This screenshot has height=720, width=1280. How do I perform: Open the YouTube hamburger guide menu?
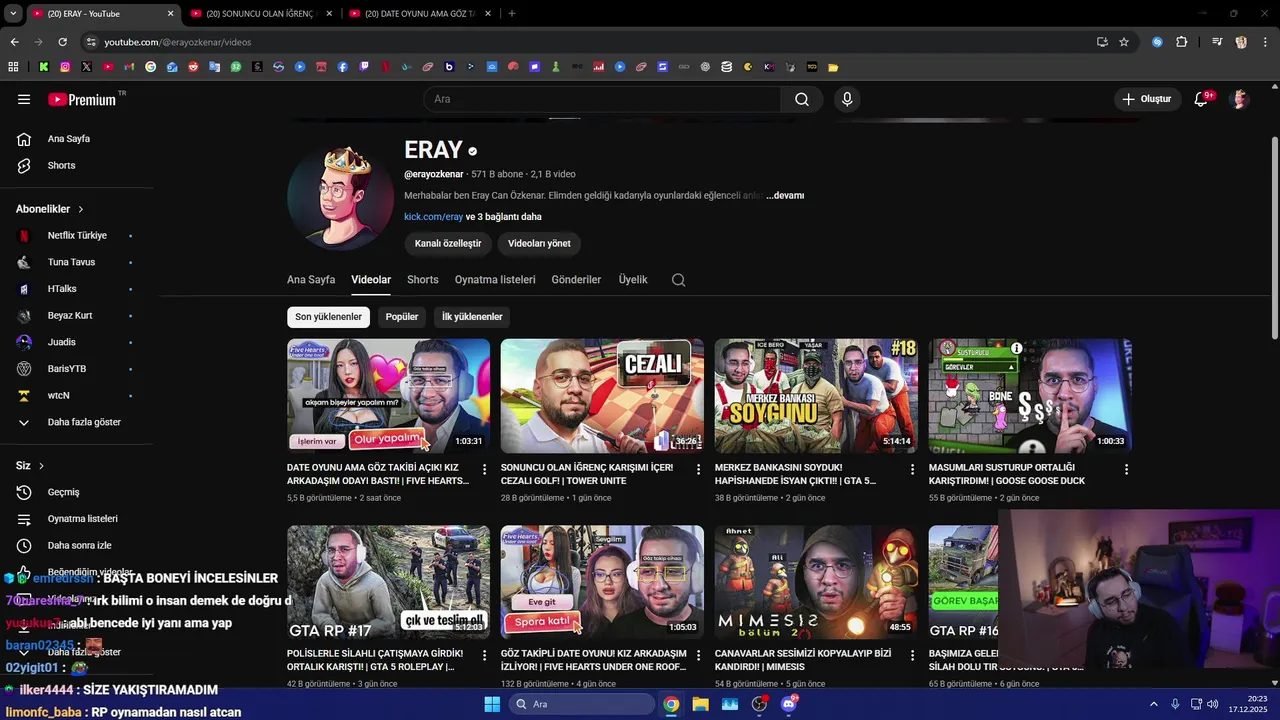24,99
